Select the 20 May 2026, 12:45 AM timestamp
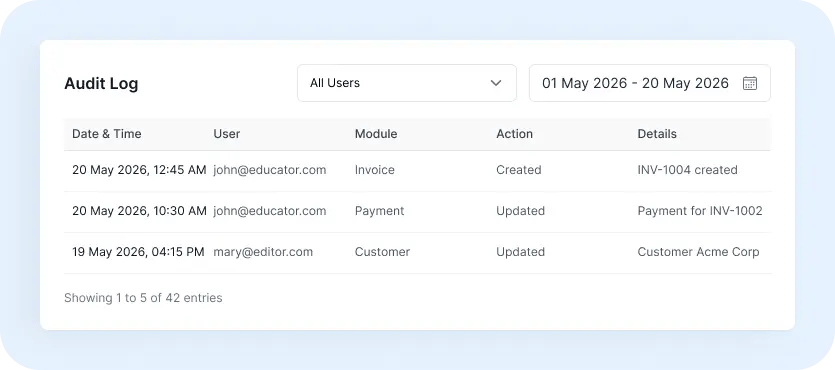Viewport: 835px width, 370px height. point(139,170)
